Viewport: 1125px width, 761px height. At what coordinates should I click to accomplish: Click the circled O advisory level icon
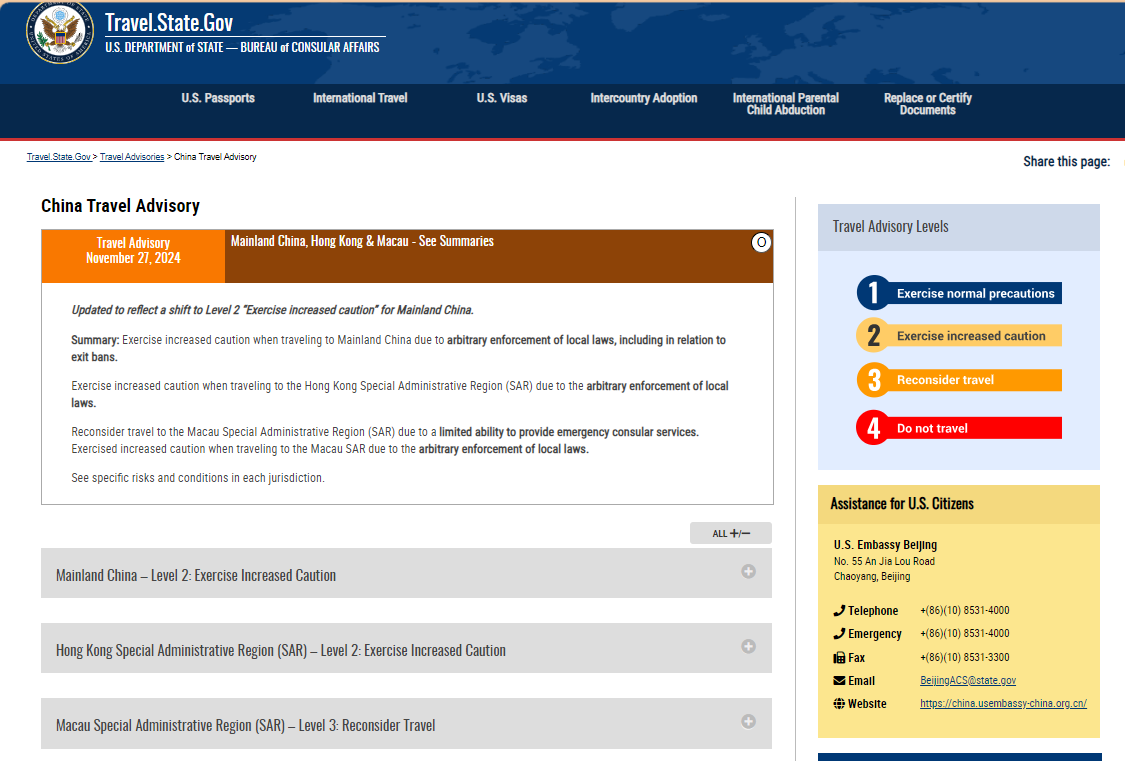coord(761,242)
